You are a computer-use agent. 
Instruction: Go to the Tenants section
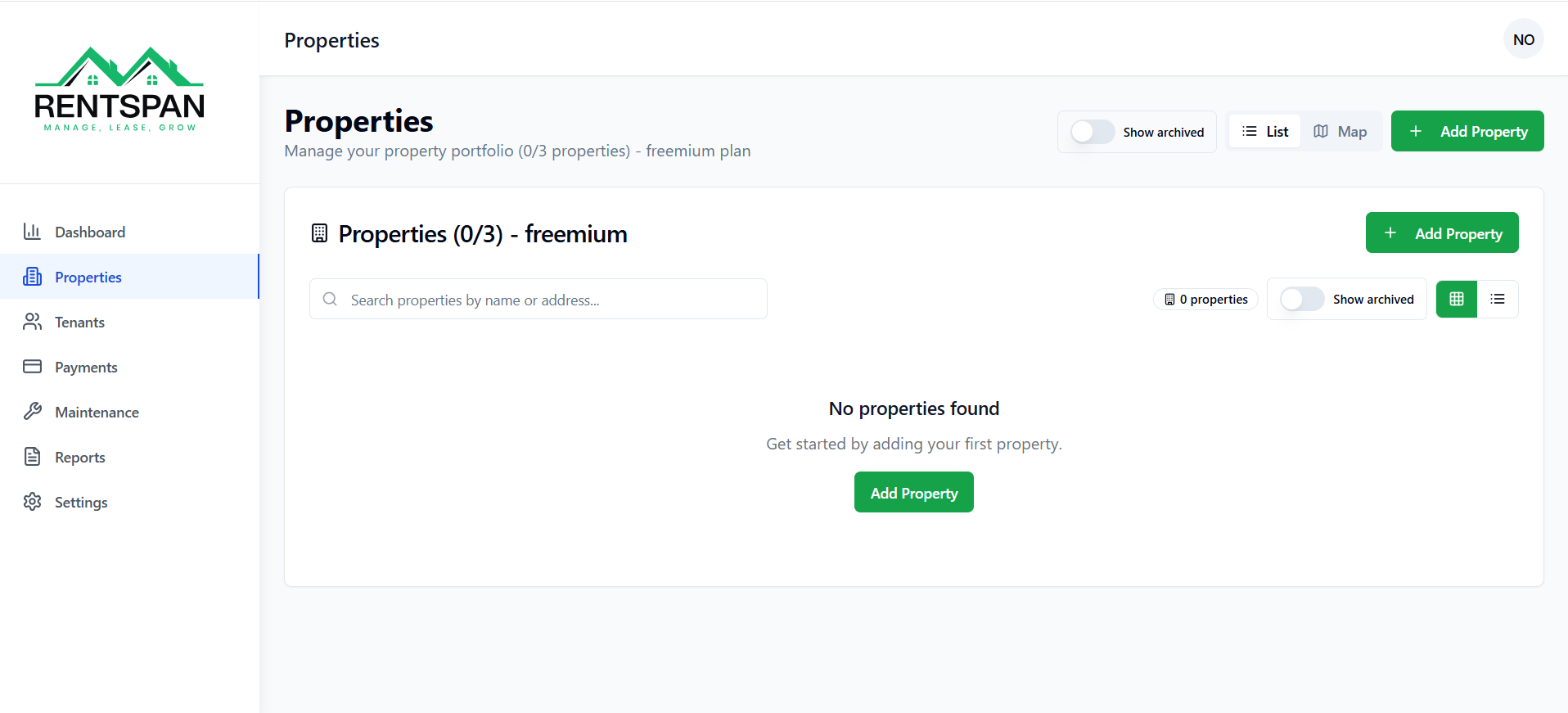pyautogui.click(x=79, y=323)
